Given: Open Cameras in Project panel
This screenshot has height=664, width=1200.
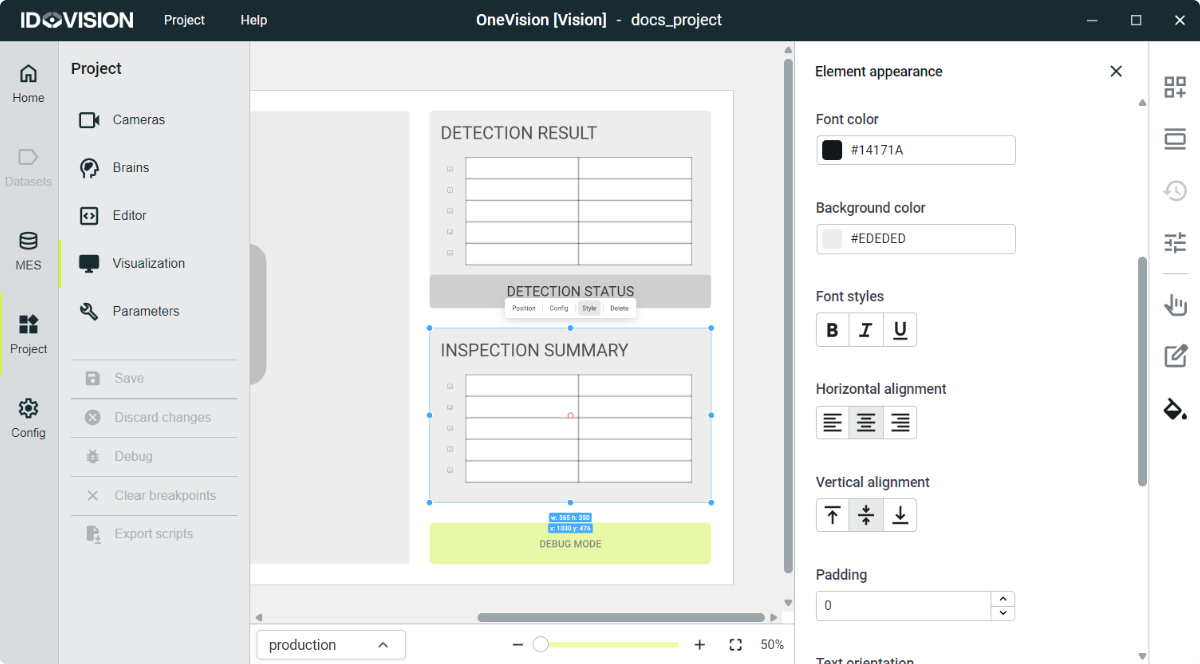Looking at the screenshot, I should (138, 120).
